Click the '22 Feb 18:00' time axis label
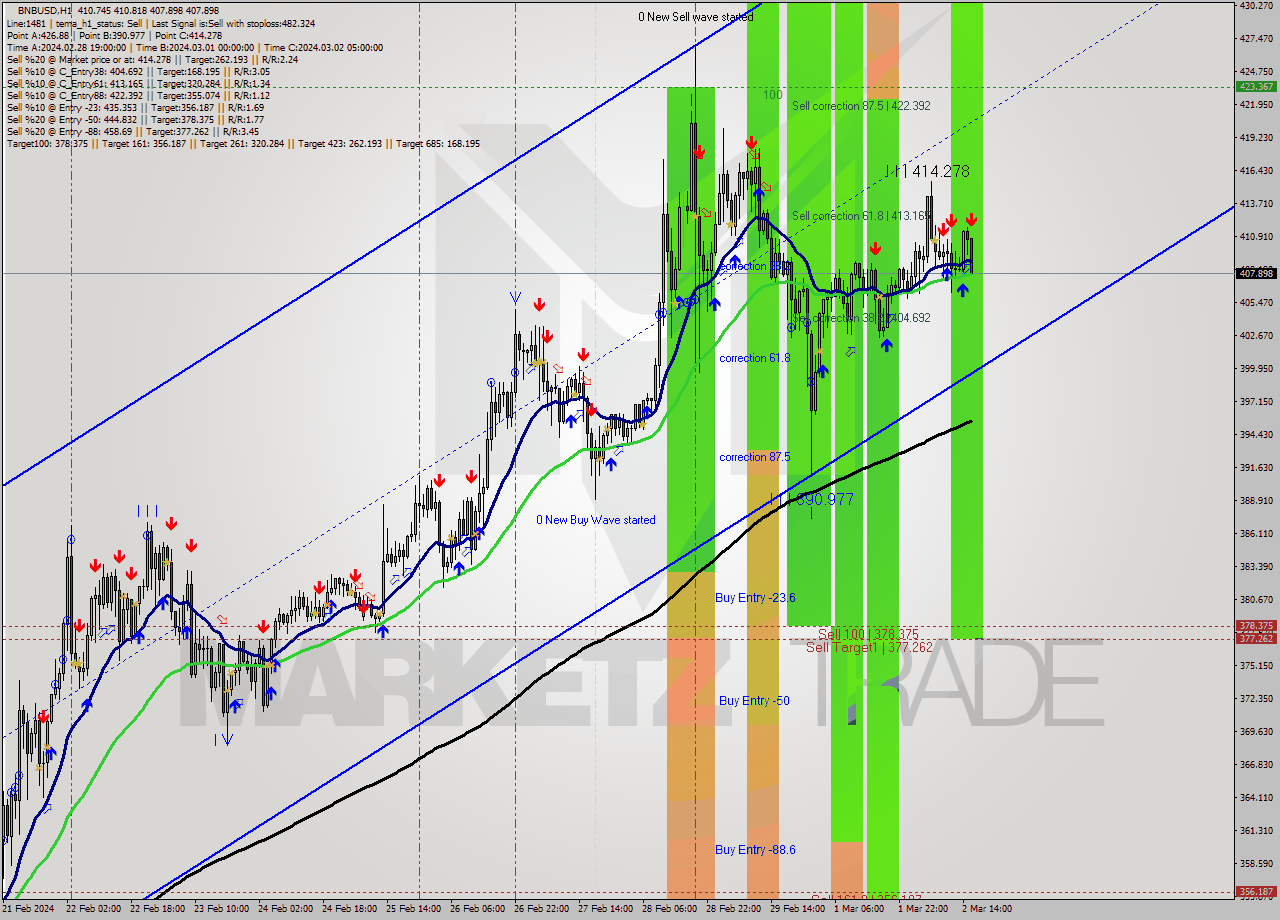The width and height of the screenshot is (1280, 920). point(156,909)
